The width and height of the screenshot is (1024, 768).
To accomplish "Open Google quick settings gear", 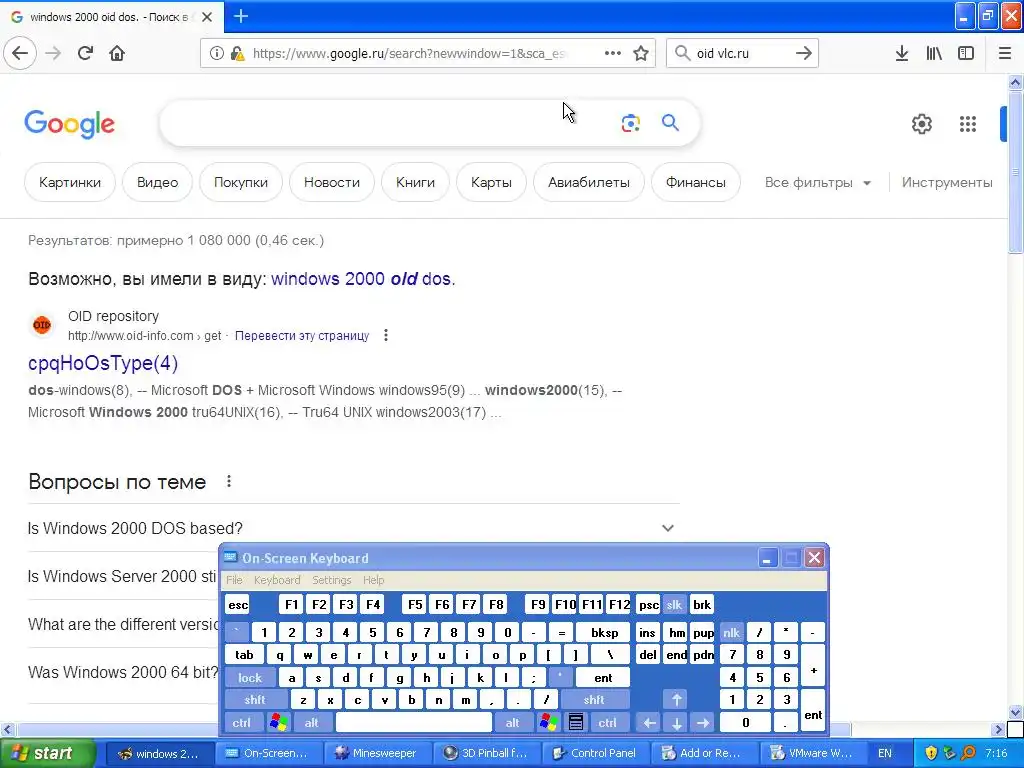I will coord(921,123).
